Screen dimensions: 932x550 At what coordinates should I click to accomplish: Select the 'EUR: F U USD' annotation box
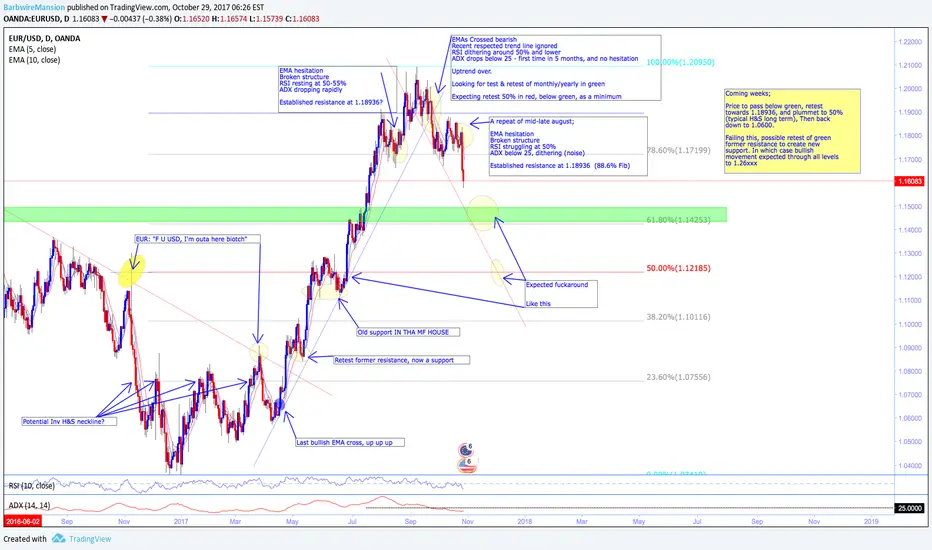pos(197,239)
